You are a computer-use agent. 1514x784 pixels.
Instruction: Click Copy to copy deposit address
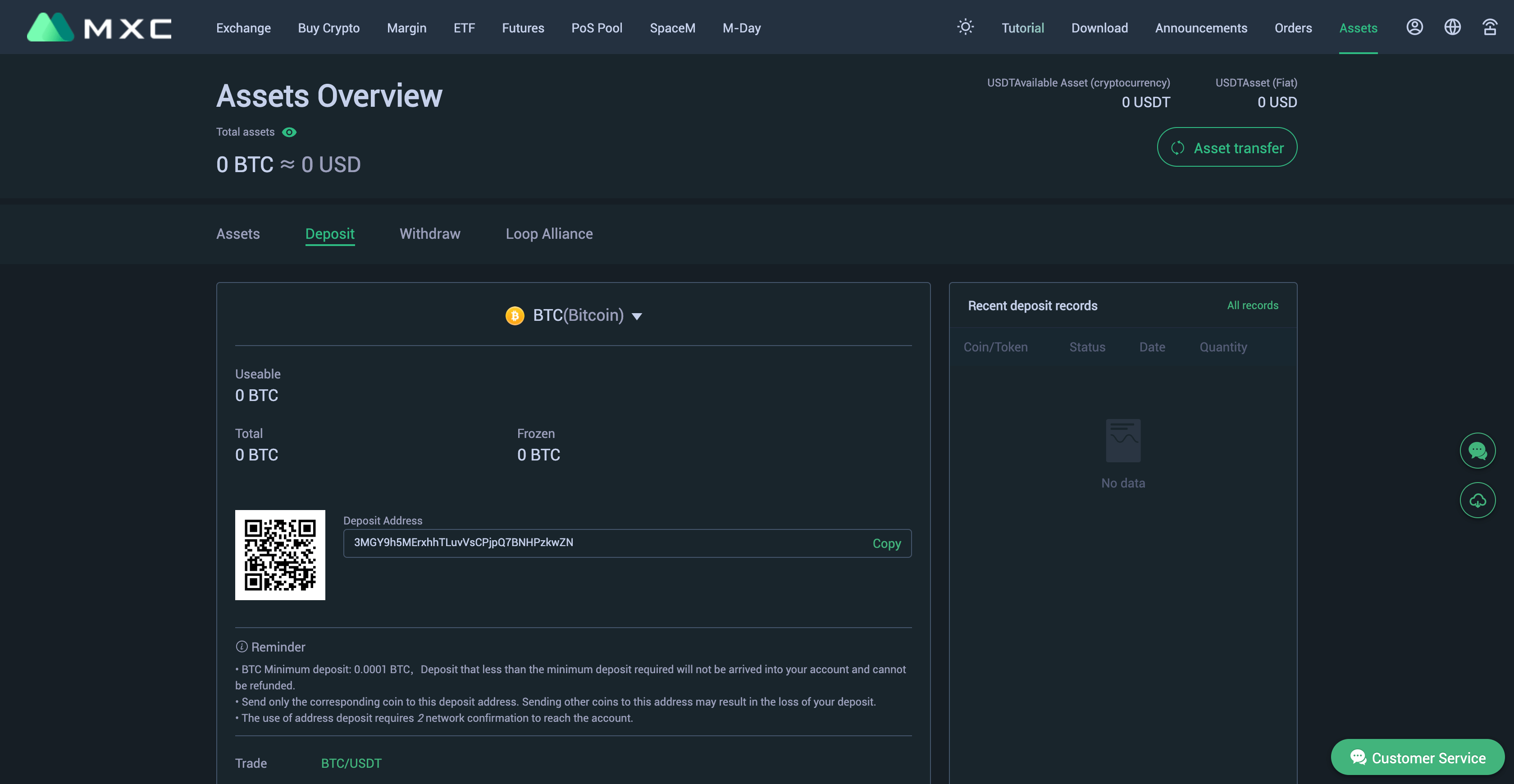885,543
